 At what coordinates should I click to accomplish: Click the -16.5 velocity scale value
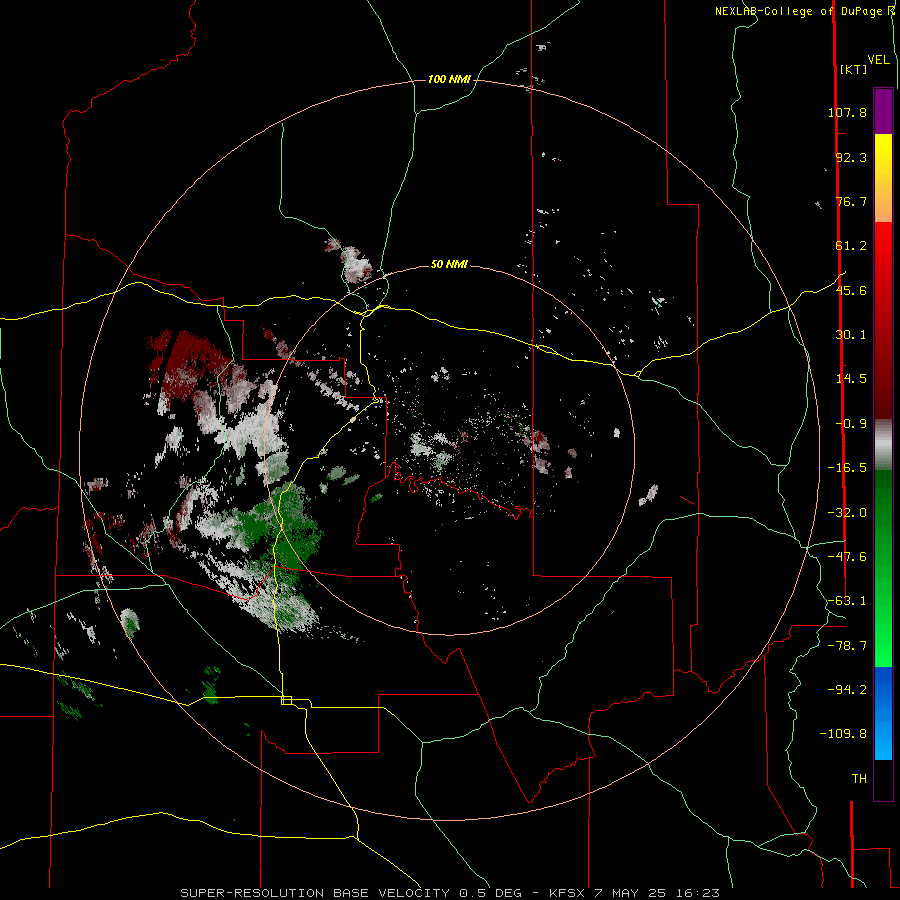[847, 468]
